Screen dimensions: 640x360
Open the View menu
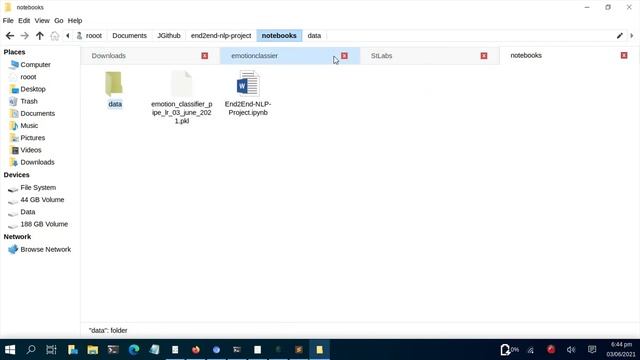pos(42,20)
